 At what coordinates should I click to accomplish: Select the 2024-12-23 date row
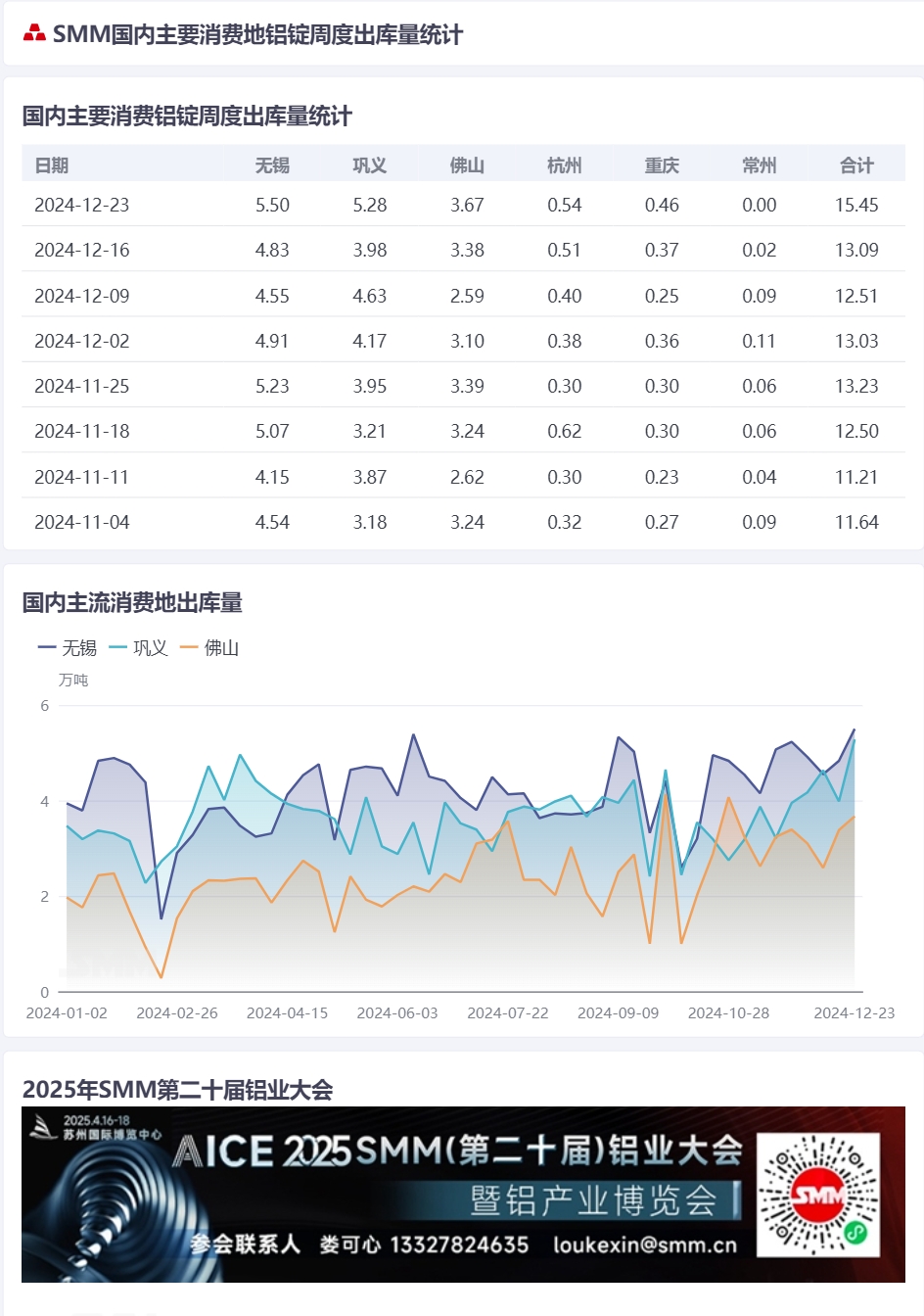point(463,205)
